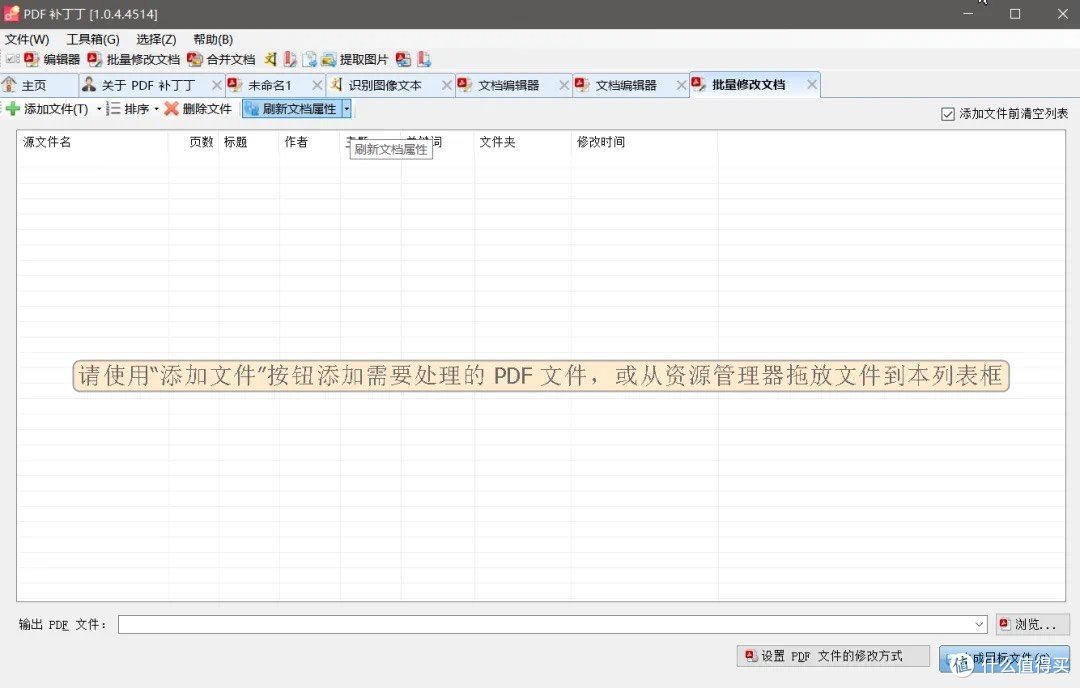Viewport: 1080px width, 688px height.
Task: Click the 删除文件 red X icon
Action: (x=171, y=109)
